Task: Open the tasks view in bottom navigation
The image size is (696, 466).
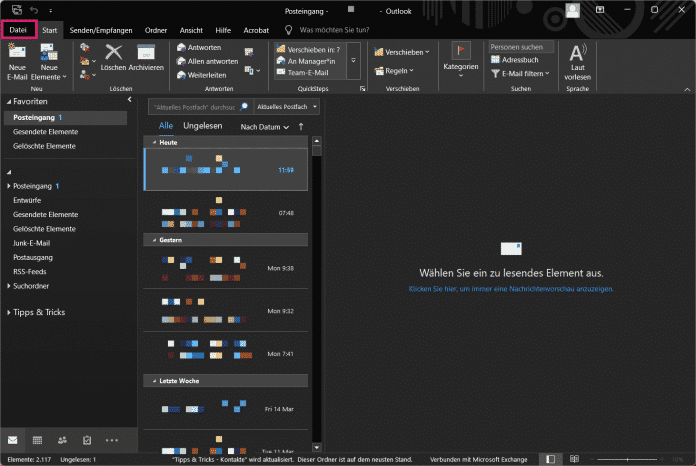Action: [87, 440]
